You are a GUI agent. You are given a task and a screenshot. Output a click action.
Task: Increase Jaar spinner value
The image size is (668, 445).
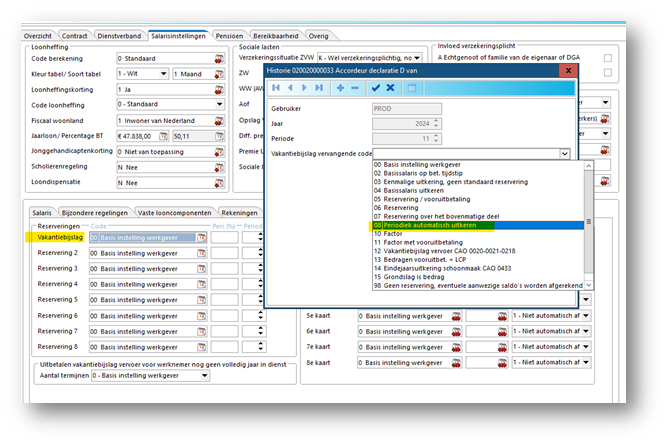click(x=436, y=121)
